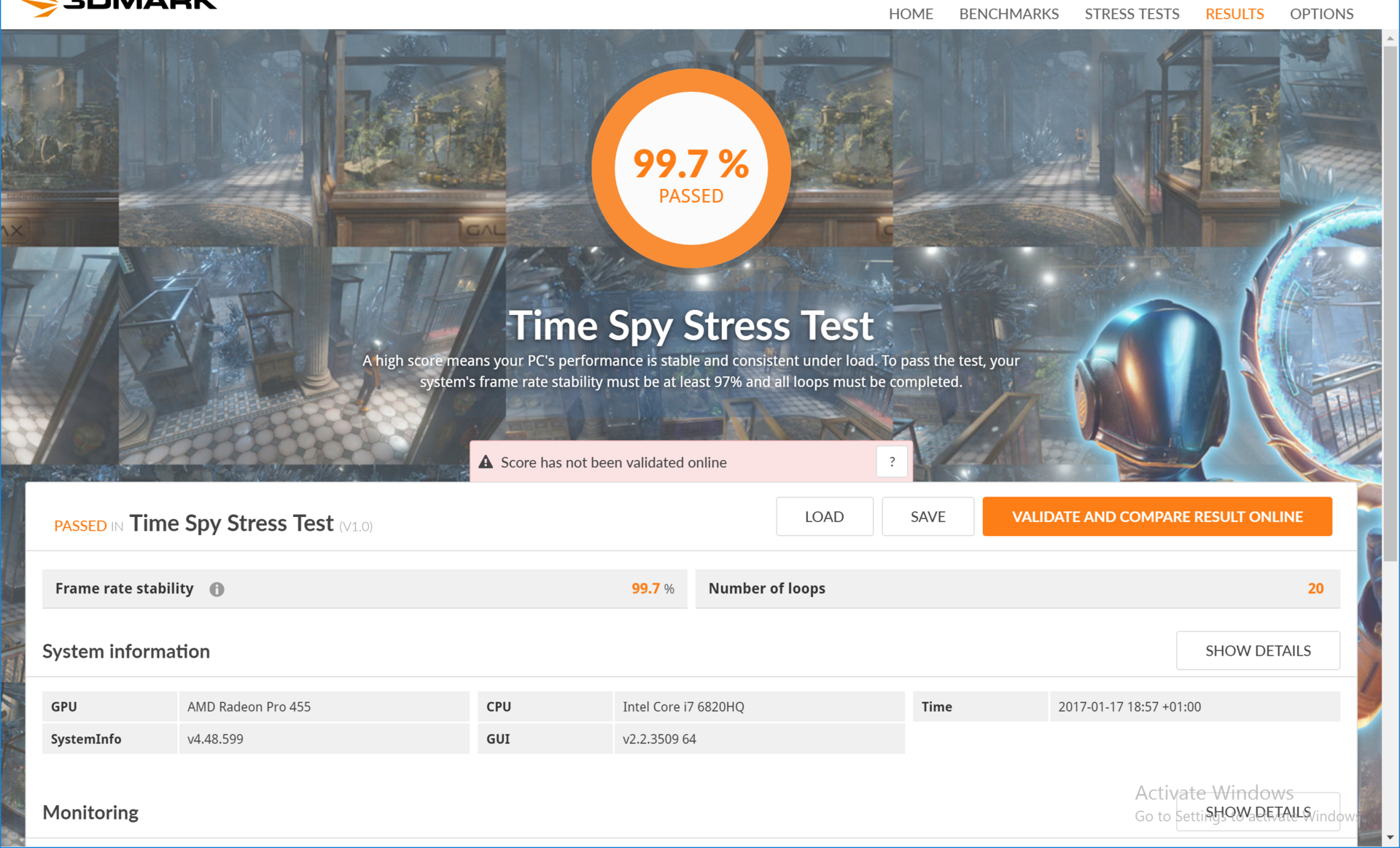Click the warning triangle icon
The height and width of the screenshot is (848, 1400).
click(x=486, y=462)
